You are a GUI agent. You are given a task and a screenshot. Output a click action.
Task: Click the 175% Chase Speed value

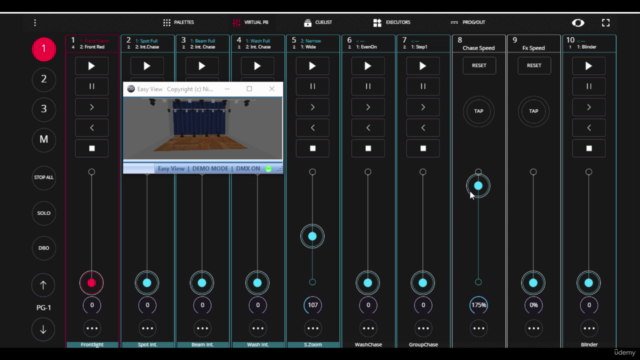click(479, 305)
